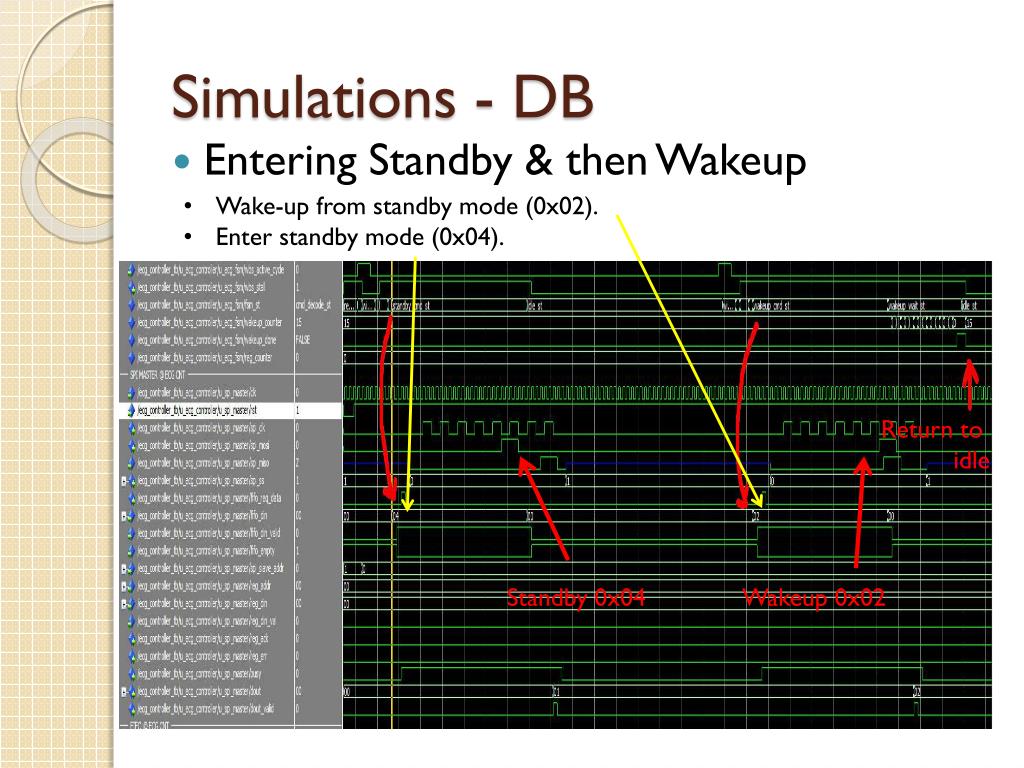Expand the reg_addr bus signal
The width and height of the screenshot is (1024, 768).
pos(124,586)
